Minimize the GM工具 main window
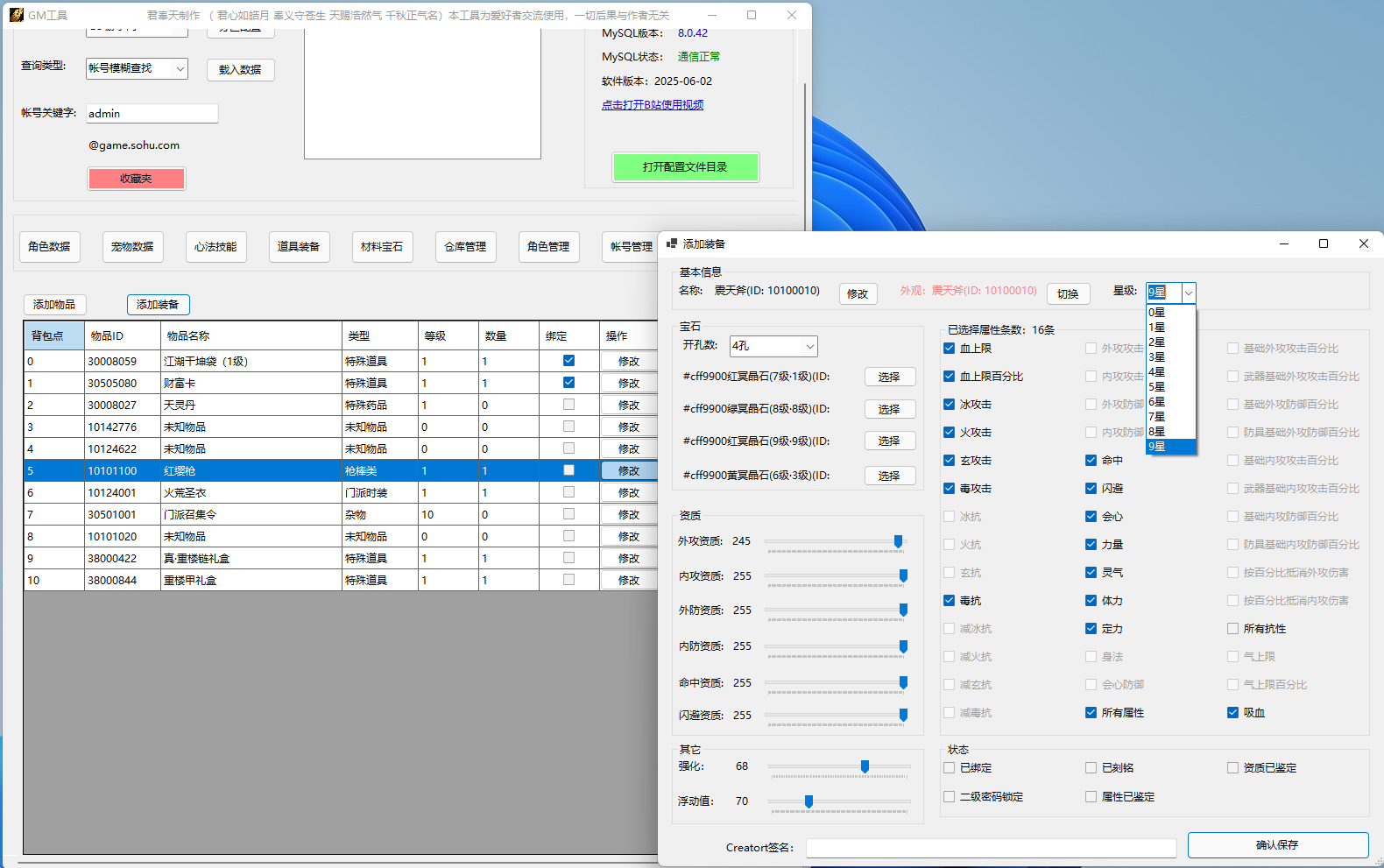This screenshot has height=868, width=1384. [x=711, y=15]
